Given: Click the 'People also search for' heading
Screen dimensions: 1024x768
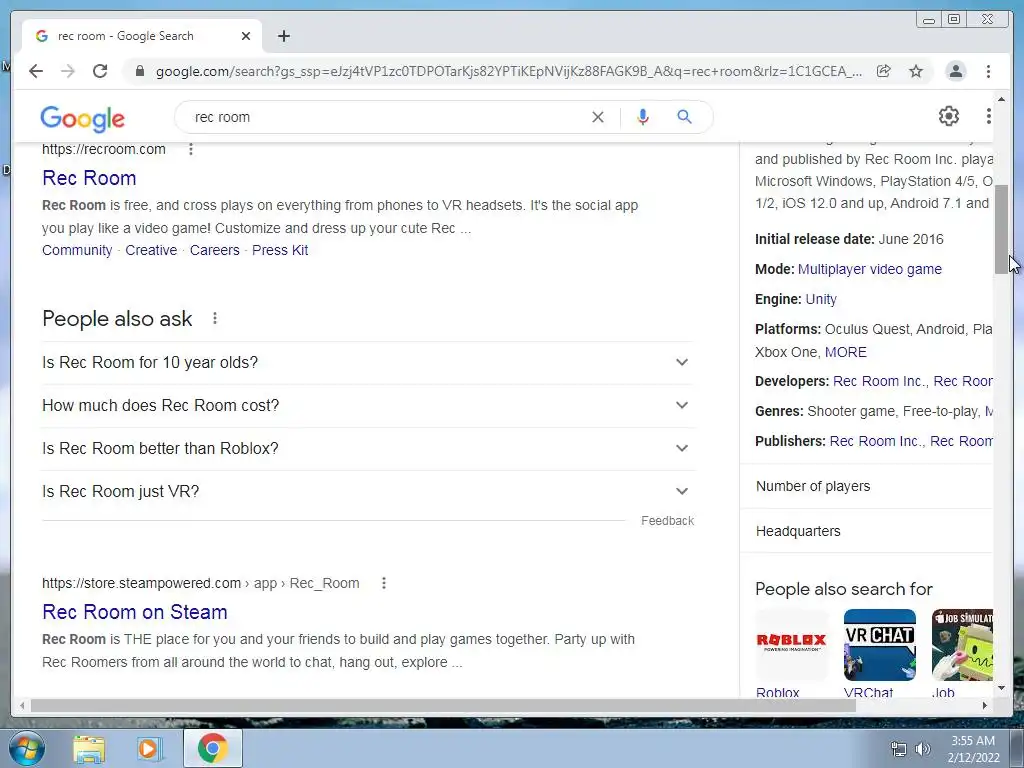Looking at the screenshot, I should pos(844,589).
